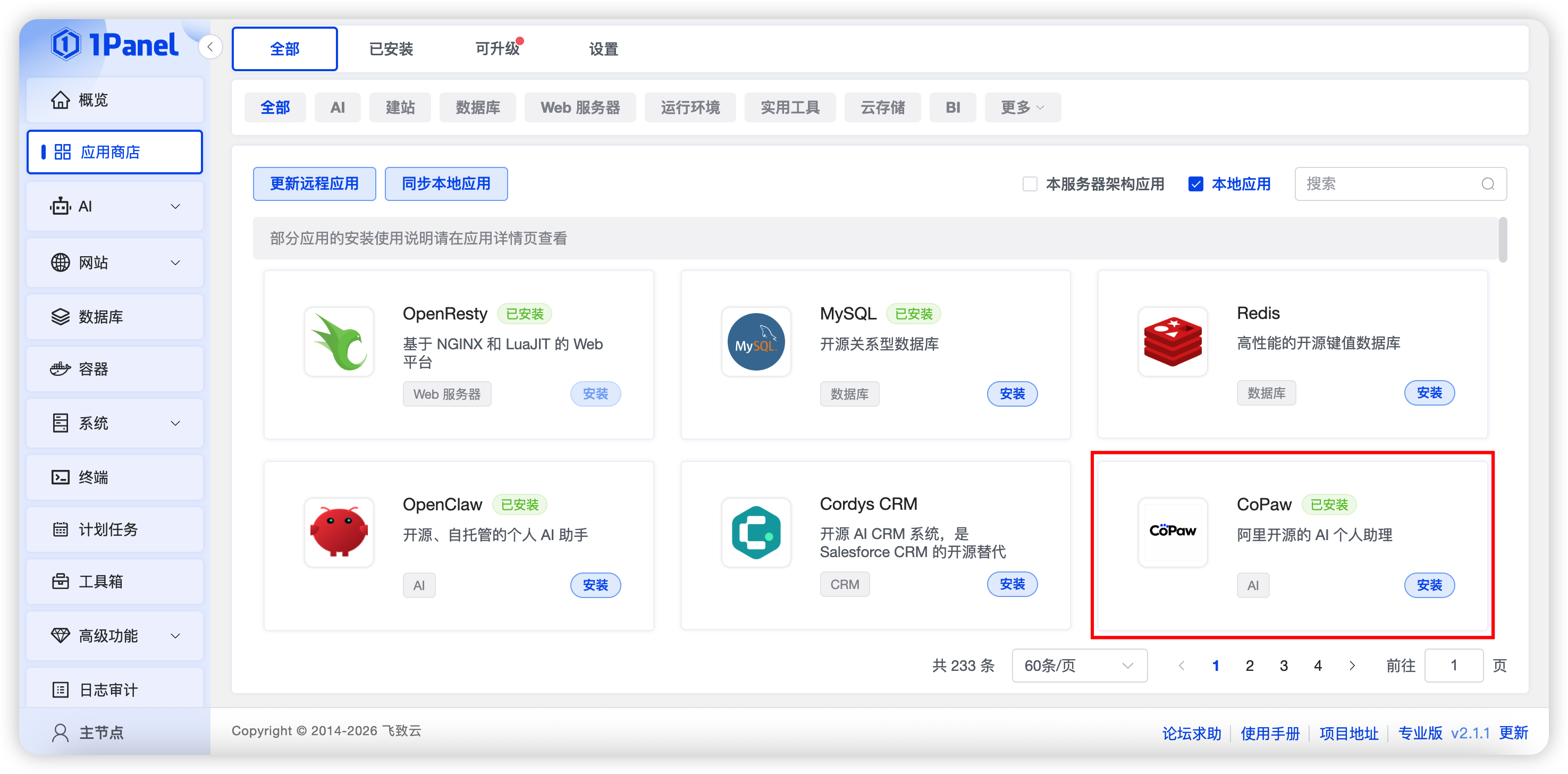Screen dimensions: 1568x774
Task: Install Redis with its 安装 button
Action: pyautogui.click(x=1429, y=393)
